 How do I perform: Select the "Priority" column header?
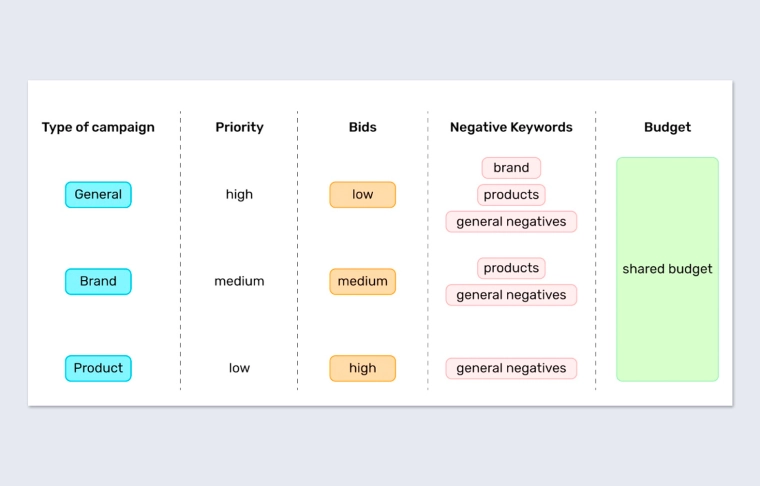pos(239,127)
